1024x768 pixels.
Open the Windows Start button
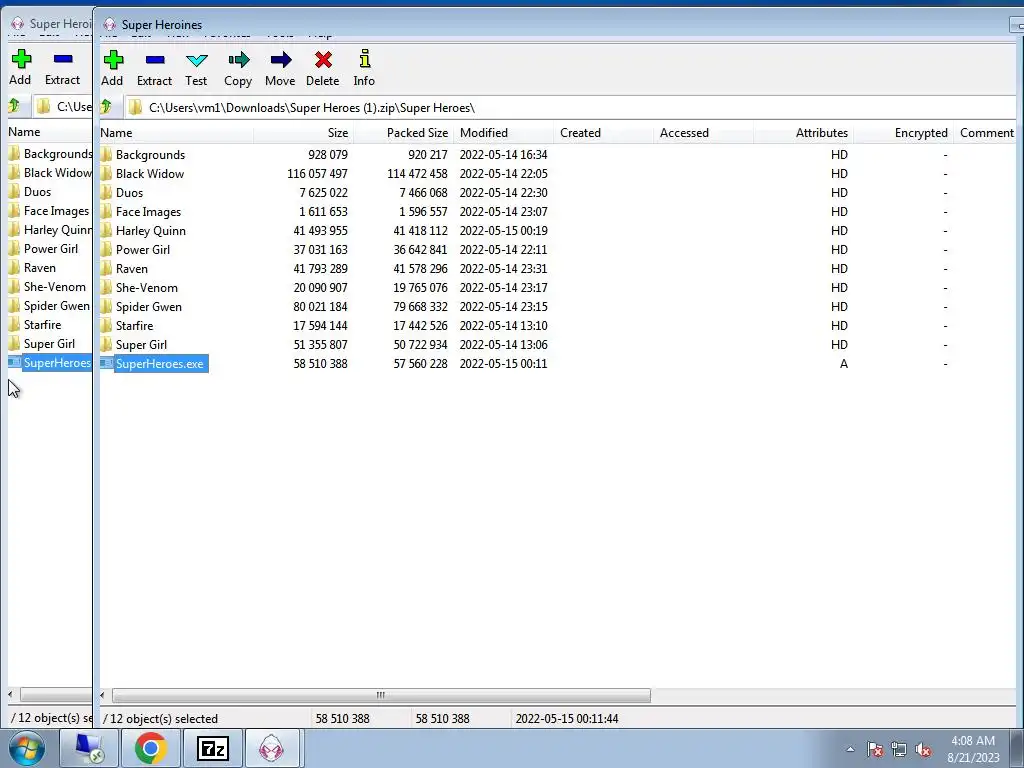(26, 748)
